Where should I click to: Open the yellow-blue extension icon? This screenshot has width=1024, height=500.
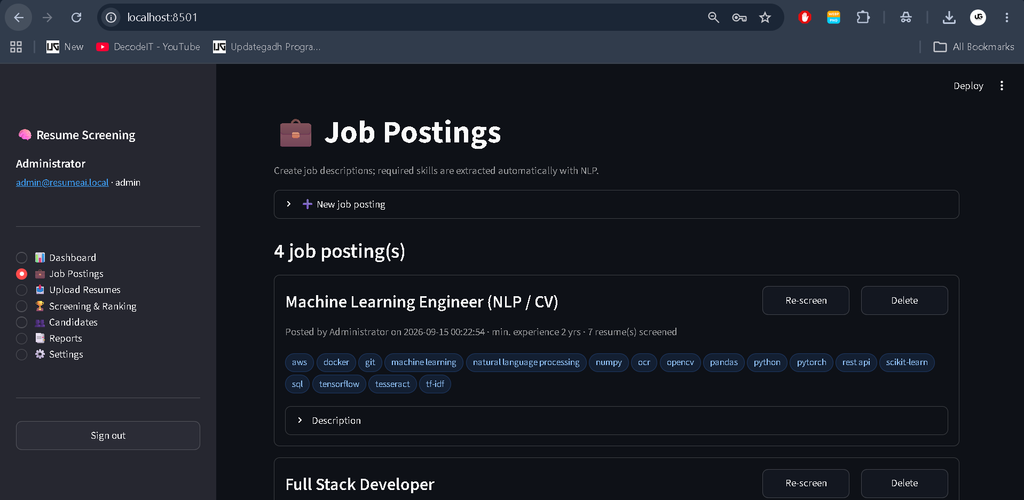tap(833, 18)
